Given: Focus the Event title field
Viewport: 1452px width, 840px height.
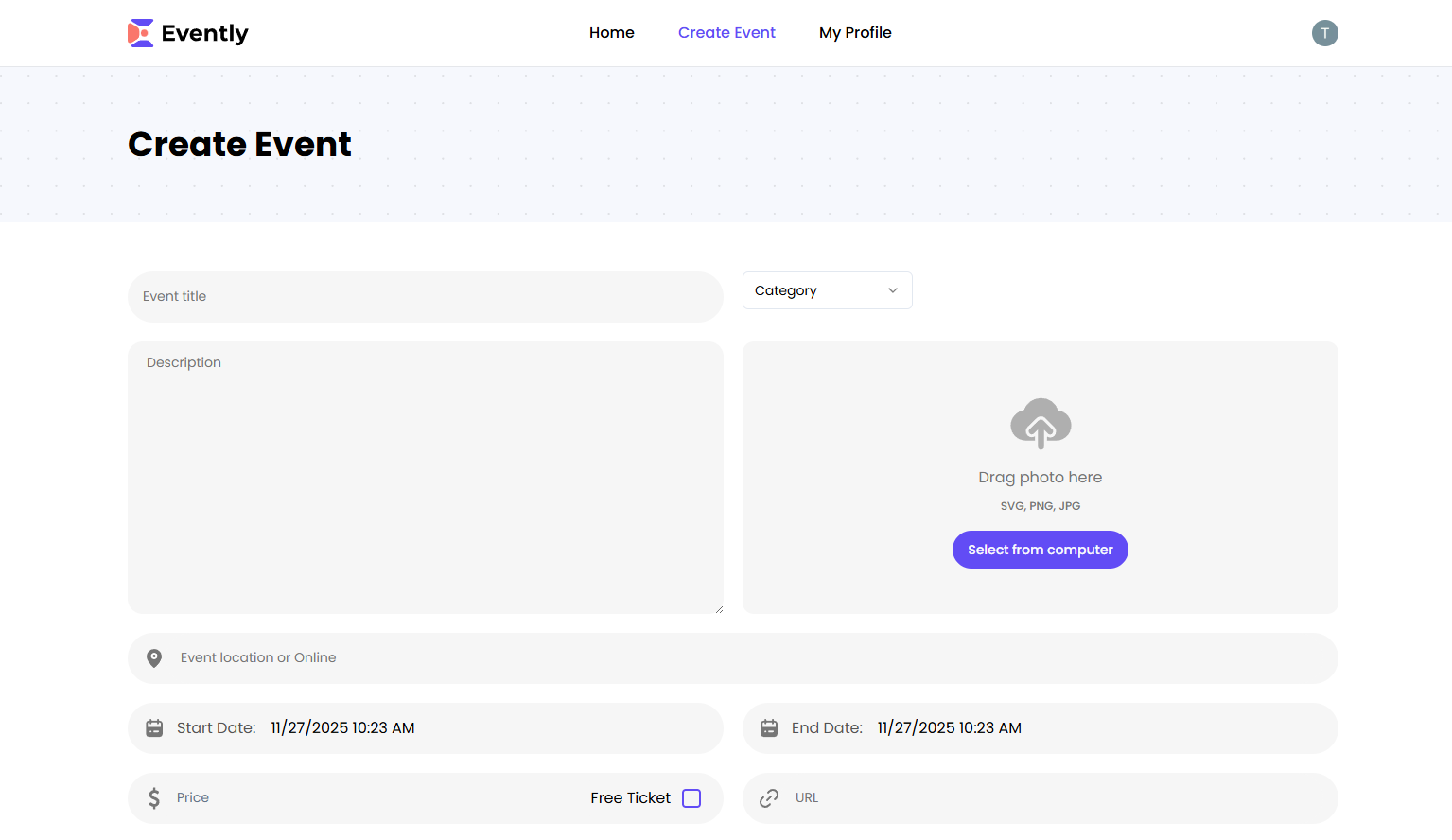Looking at the screenshot, I should 426,297.
